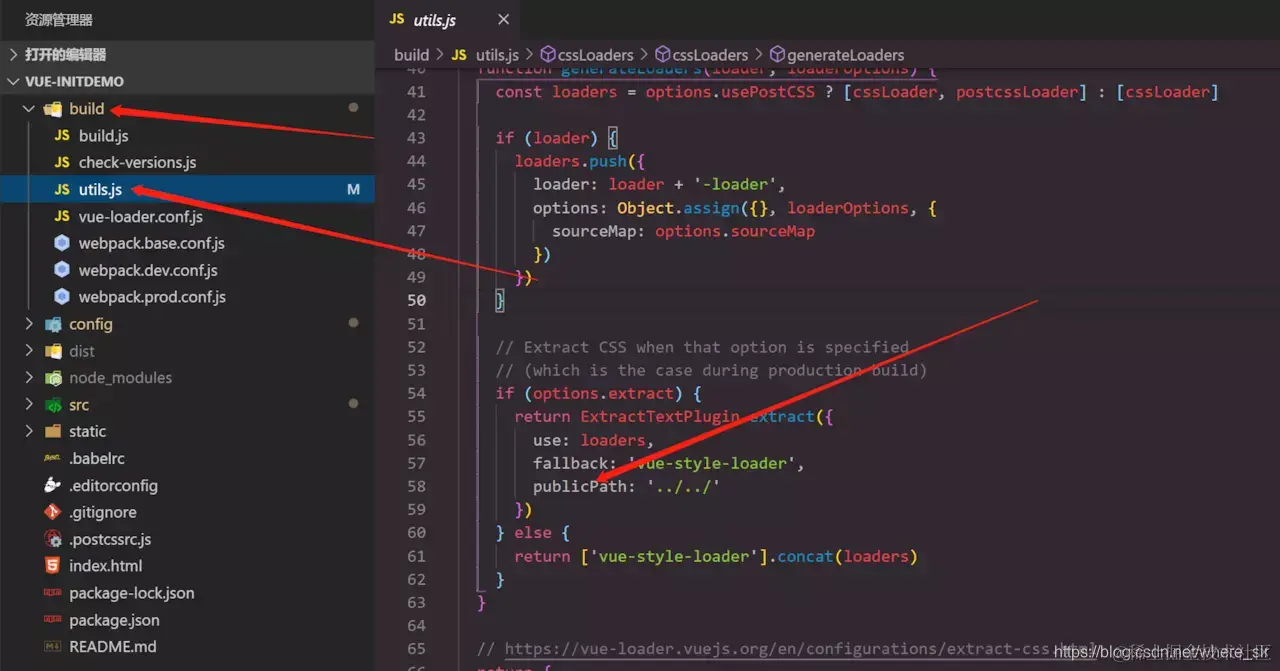Click the build folder icon

click(53, 109)
